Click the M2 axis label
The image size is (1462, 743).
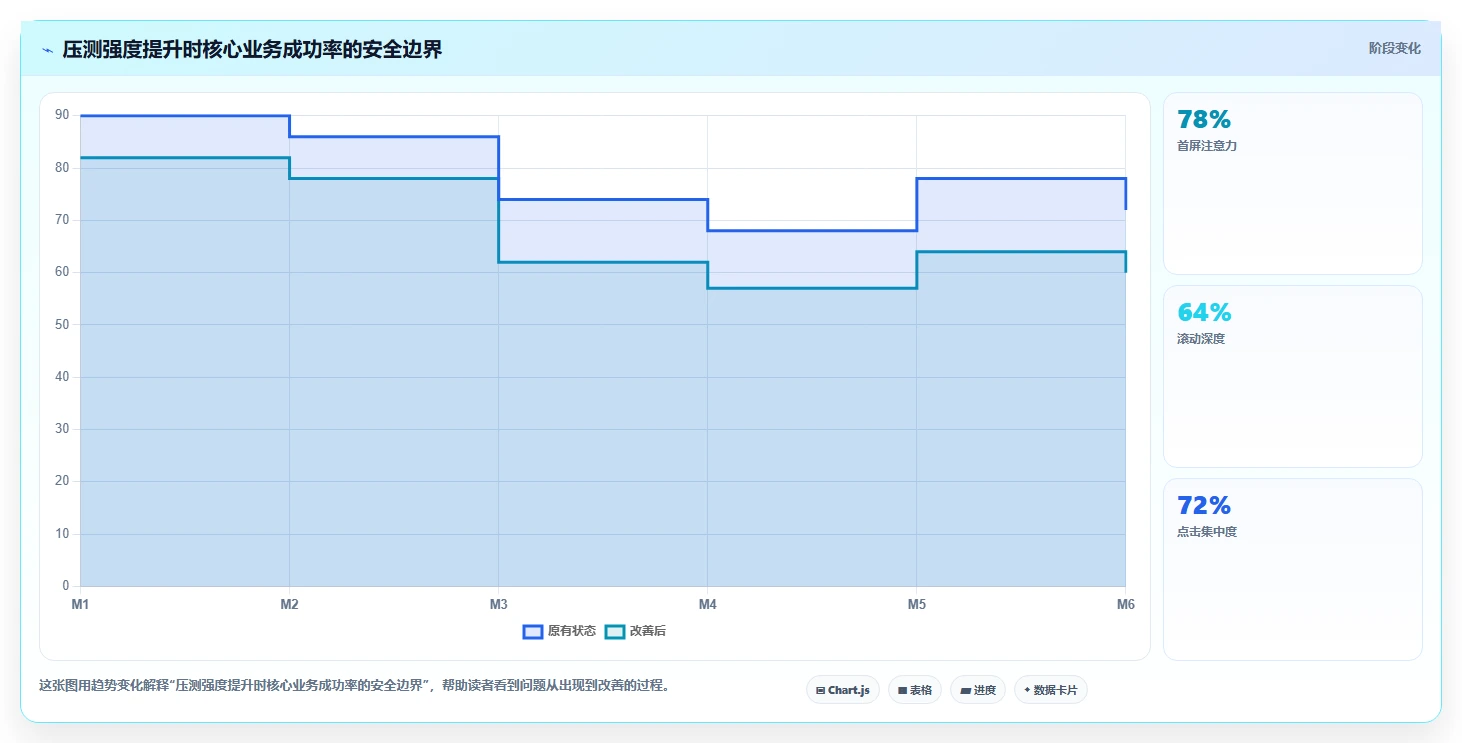[289, 604]
